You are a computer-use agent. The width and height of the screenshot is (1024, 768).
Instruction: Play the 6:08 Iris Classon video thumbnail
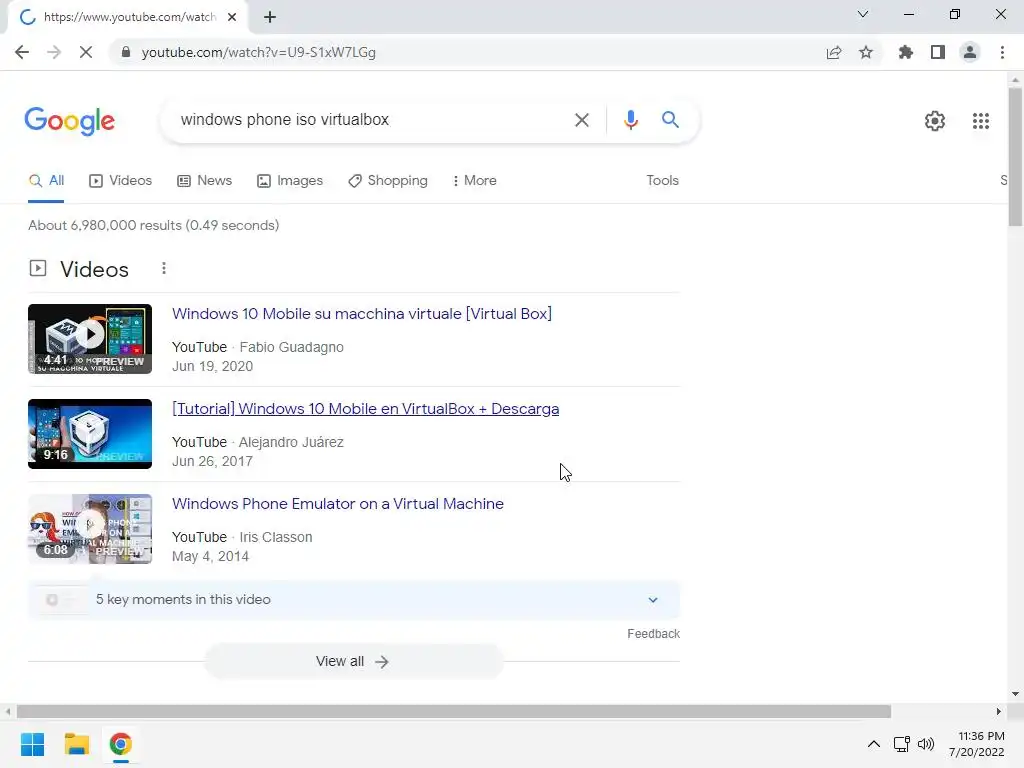coord(90,529)
